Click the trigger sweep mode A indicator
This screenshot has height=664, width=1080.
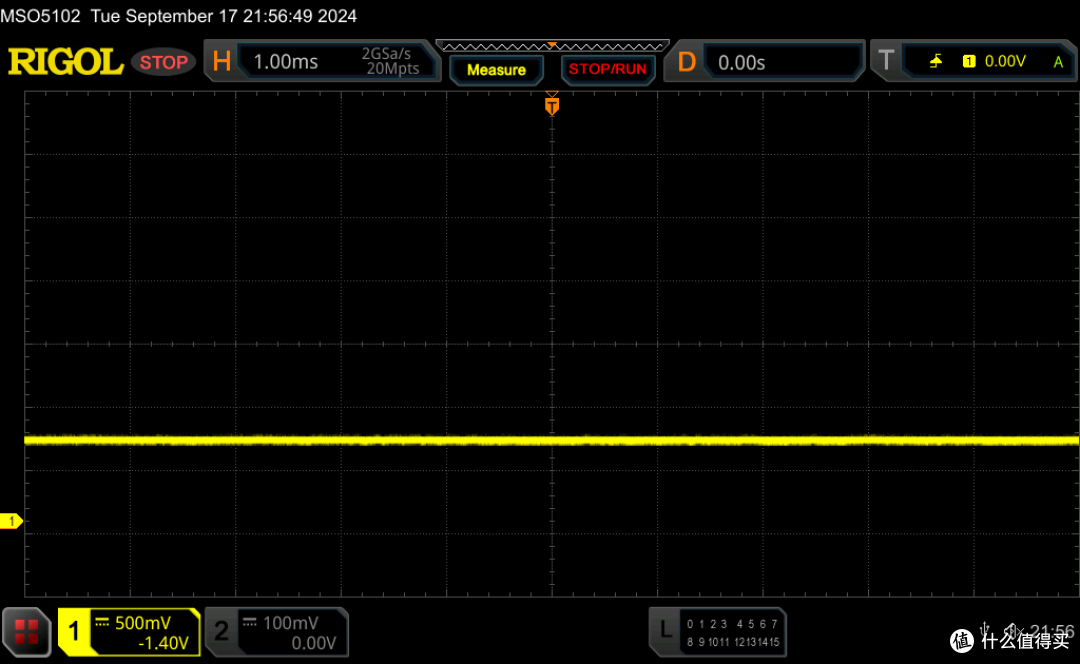coord(1058,62)
